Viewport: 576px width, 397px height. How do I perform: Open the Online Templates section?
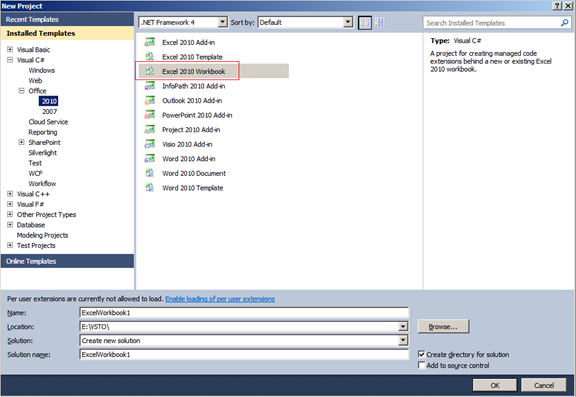tap(67, 261)
